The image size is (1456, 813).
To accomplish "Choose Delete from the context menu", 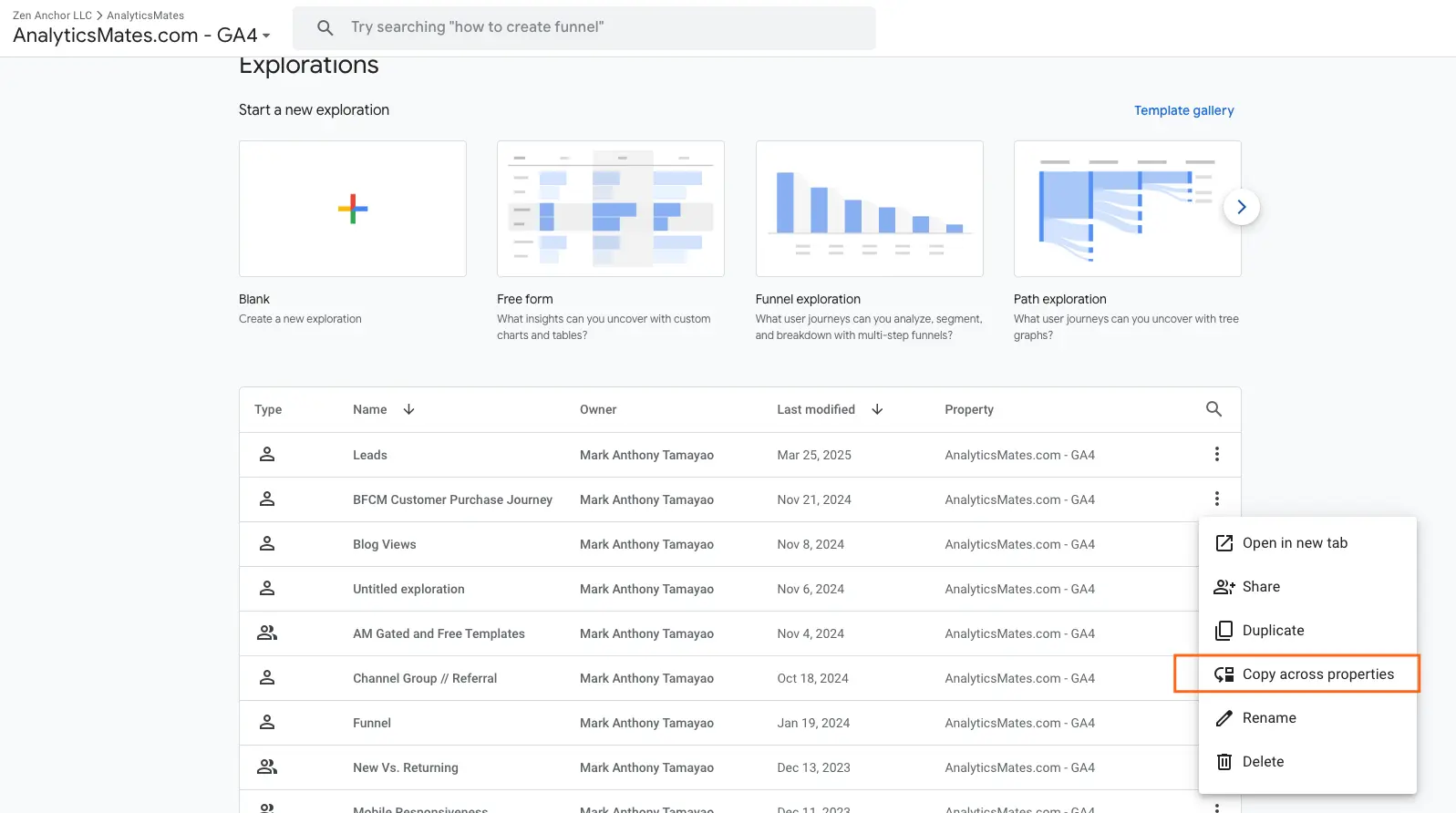I will 1307,762.
